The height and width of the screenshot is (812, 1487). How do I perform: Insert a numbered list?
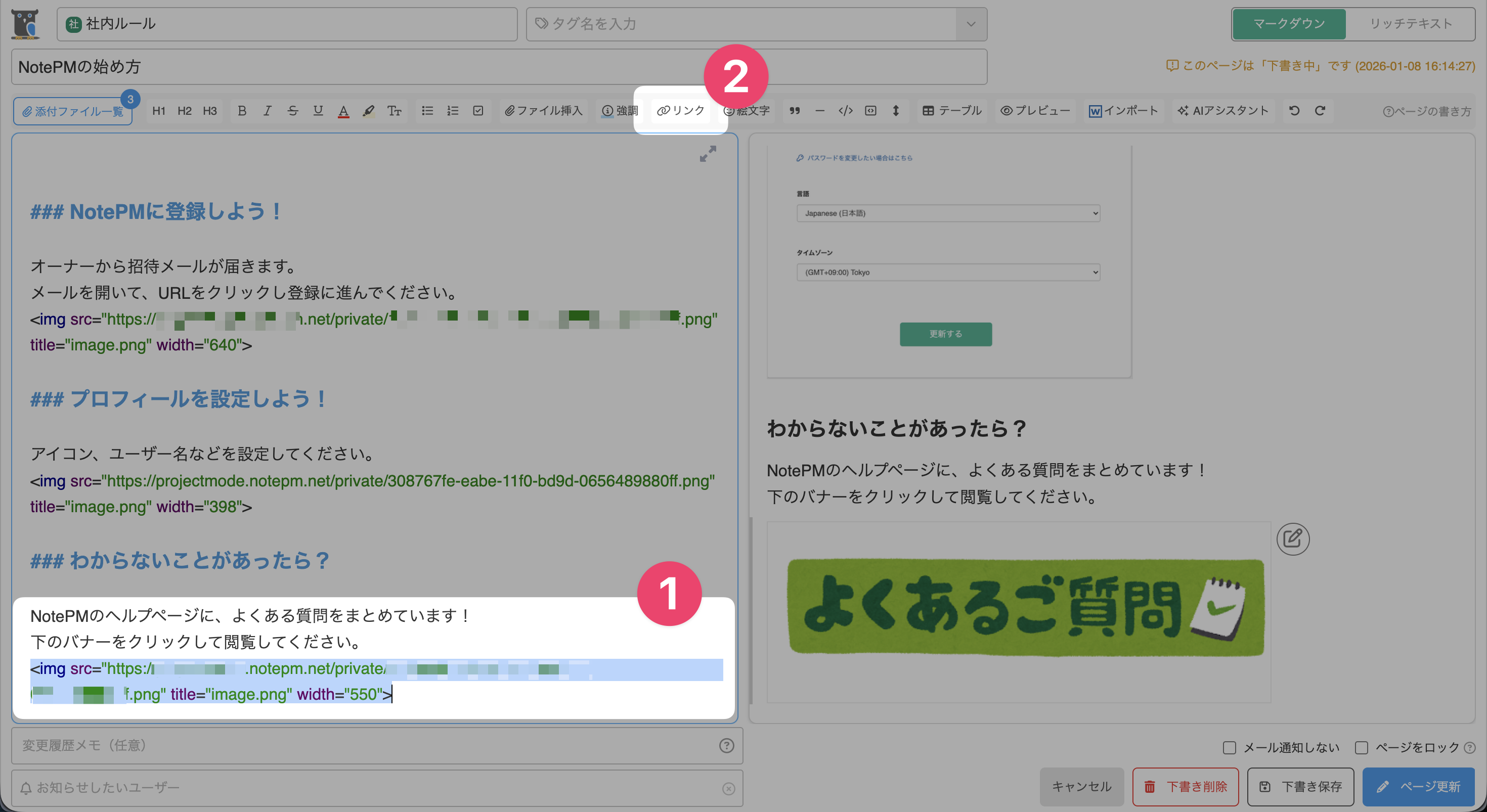tap(453, 110)
